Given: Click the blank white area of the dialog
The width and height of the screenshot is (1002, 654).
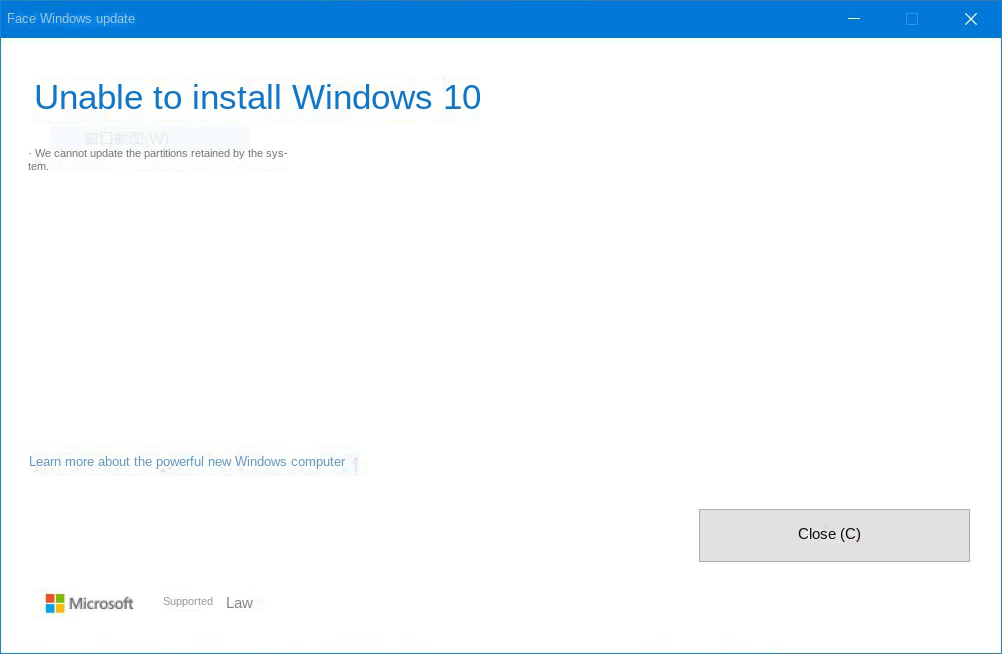Looking at the screenshot, I should pyautogui.click(x=600, y=300).
